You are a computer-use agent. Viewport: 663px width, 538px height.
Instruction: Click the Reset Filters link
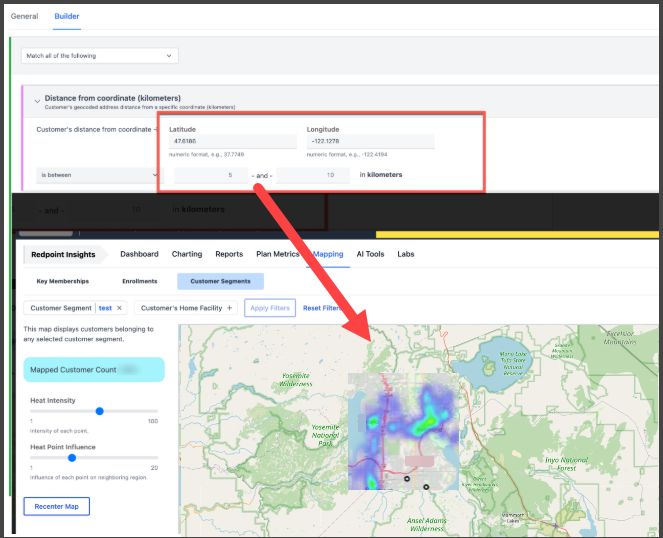click(x=325, y=308)
